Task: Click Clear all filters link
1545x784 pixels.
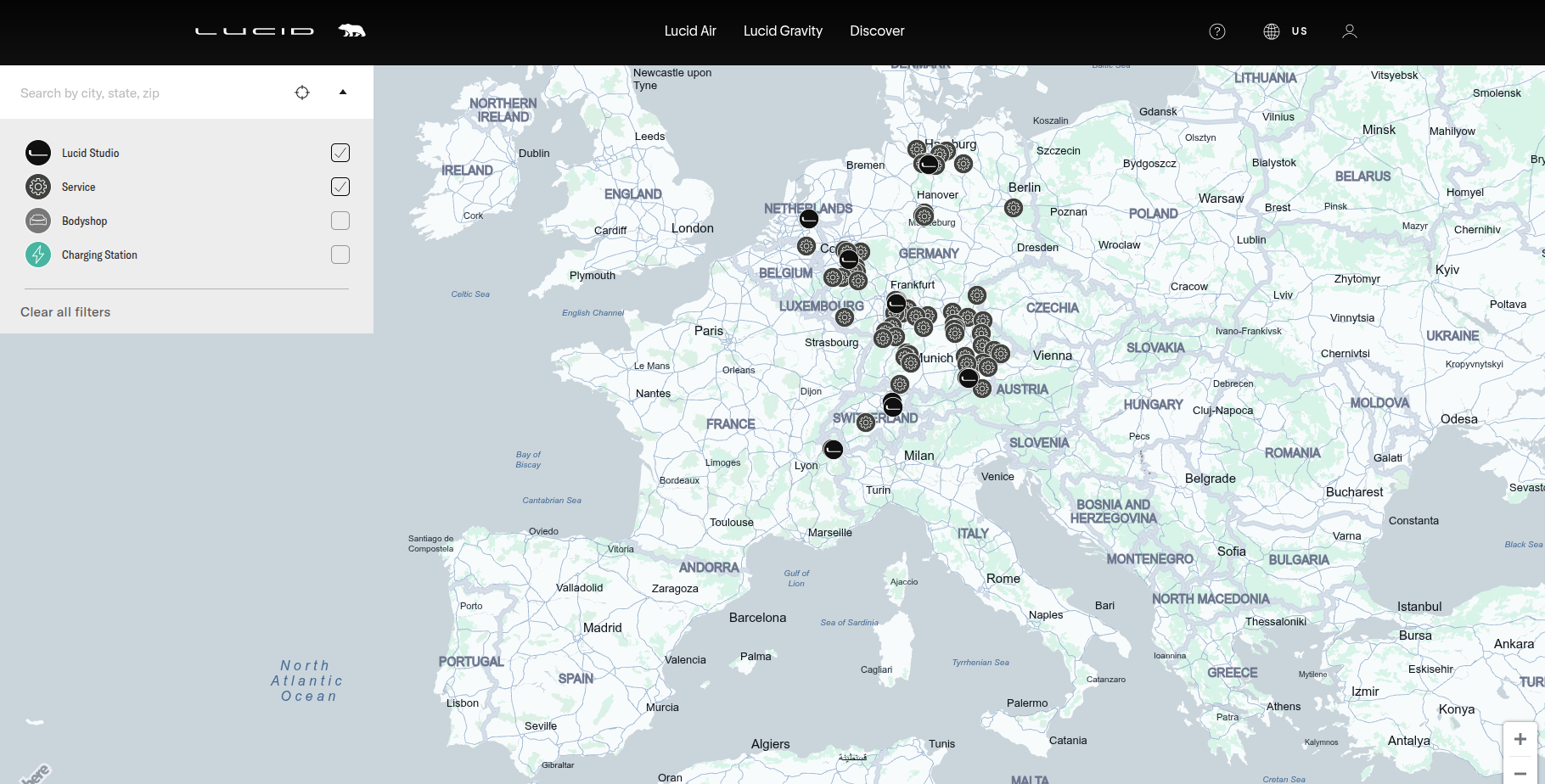Action: 65,312
